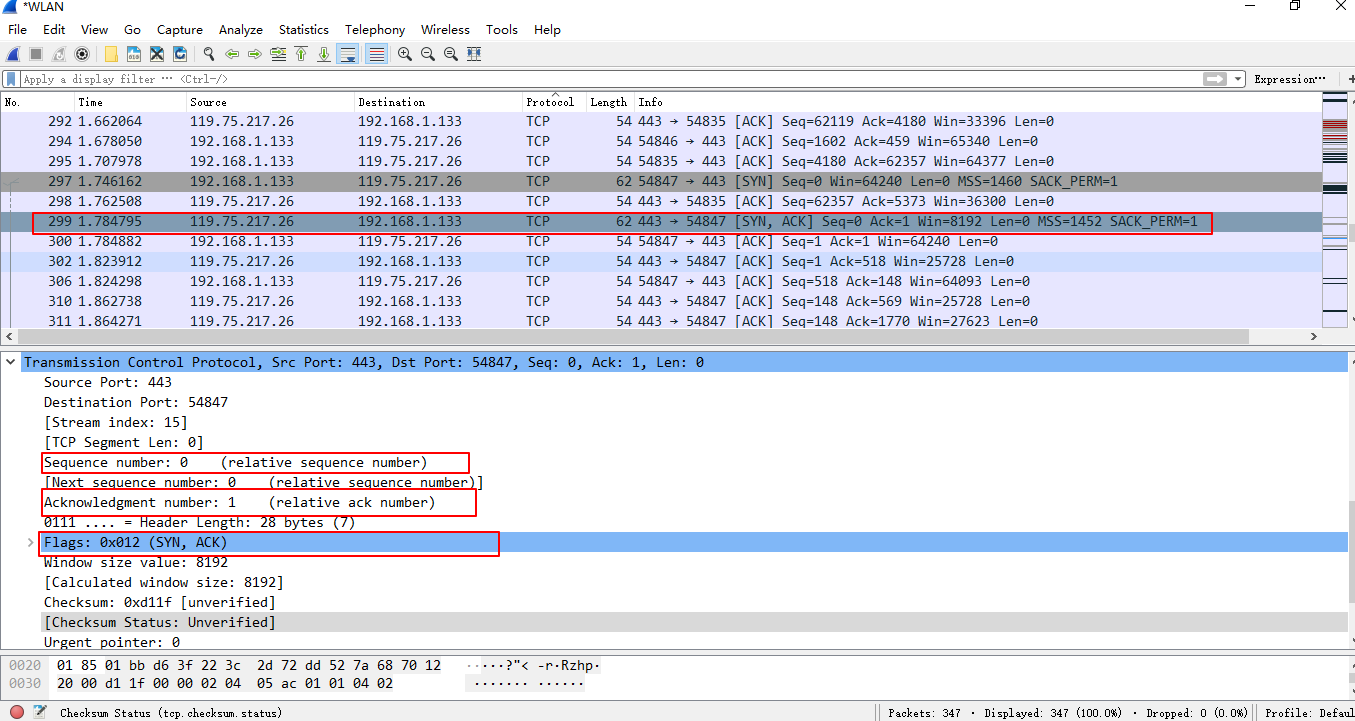This screenshot has height=721, width=1355.
Task: Toggle packet list colorization
Action: [x=376, y=54]
